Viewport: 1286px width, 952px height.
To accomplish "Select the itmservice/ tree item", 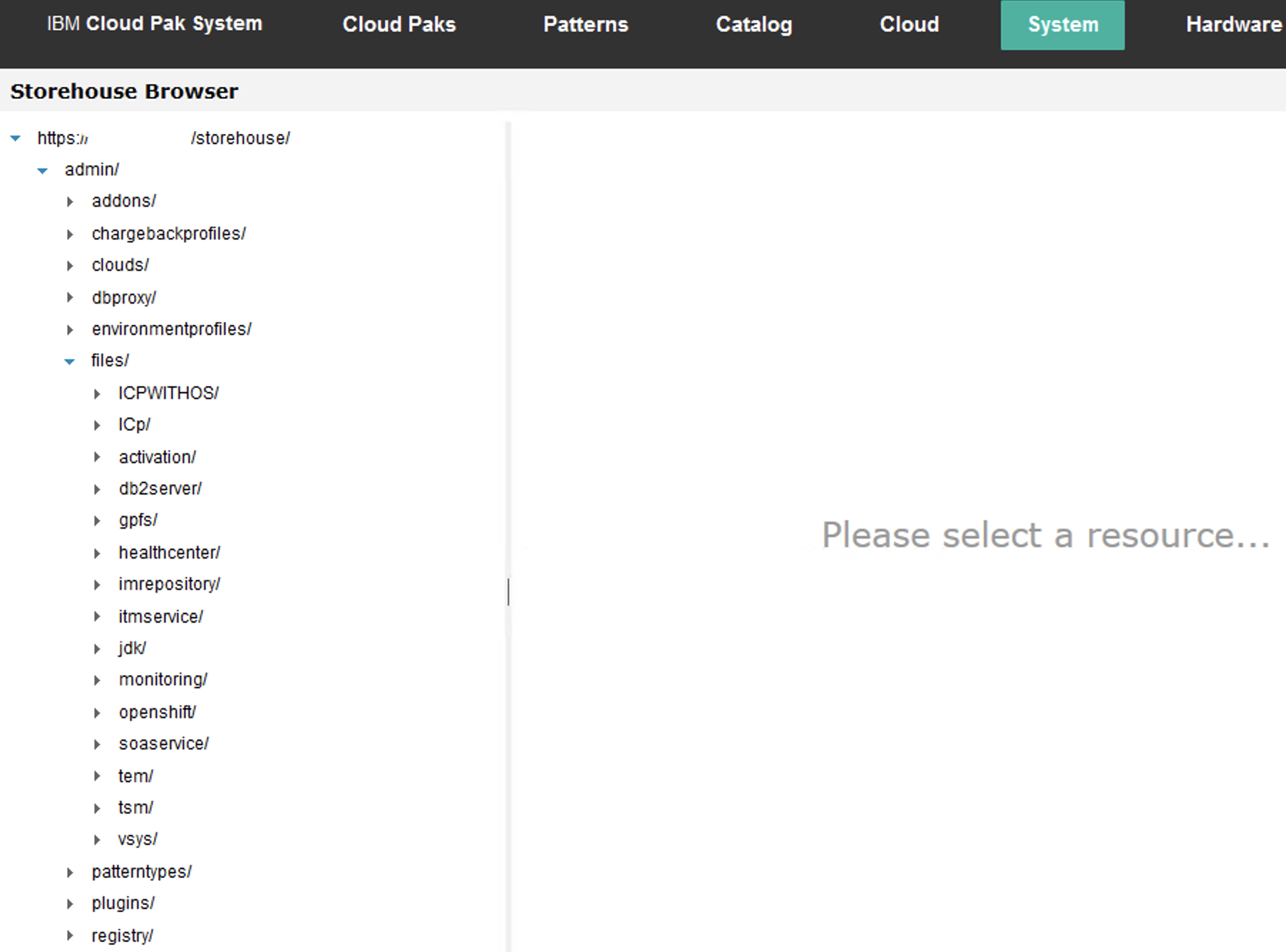I will 161,616.
